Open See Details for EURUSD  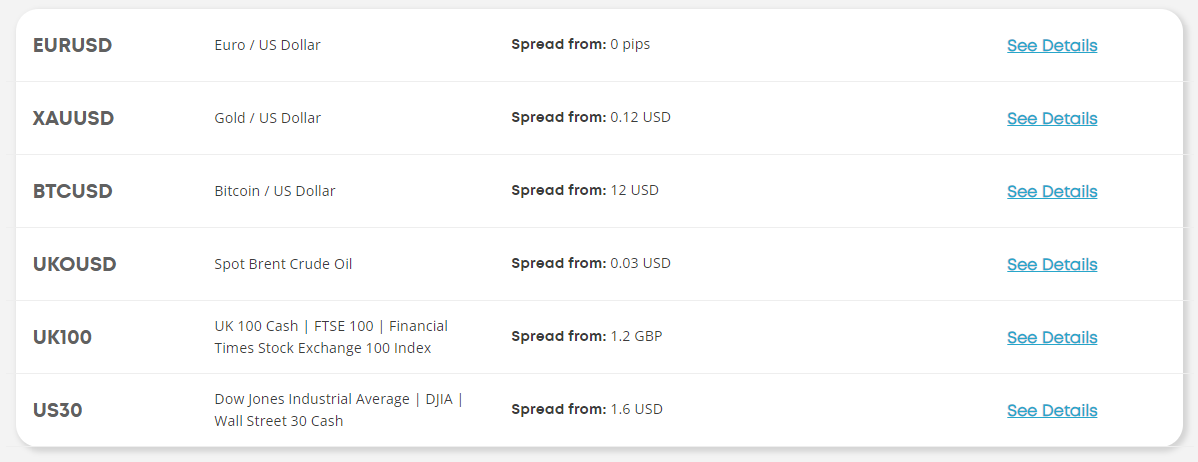(x=1052, y=45)
